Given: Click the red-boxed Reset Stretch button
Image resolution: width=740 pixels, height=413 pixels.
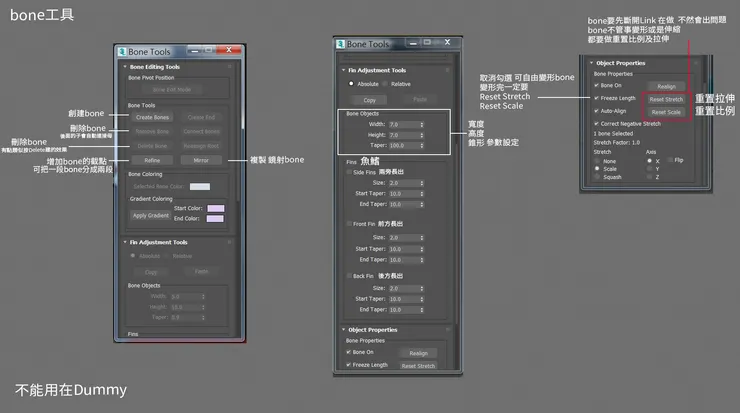Looking at the screenshot, I should pyautogui.click(x=666, y=100).
